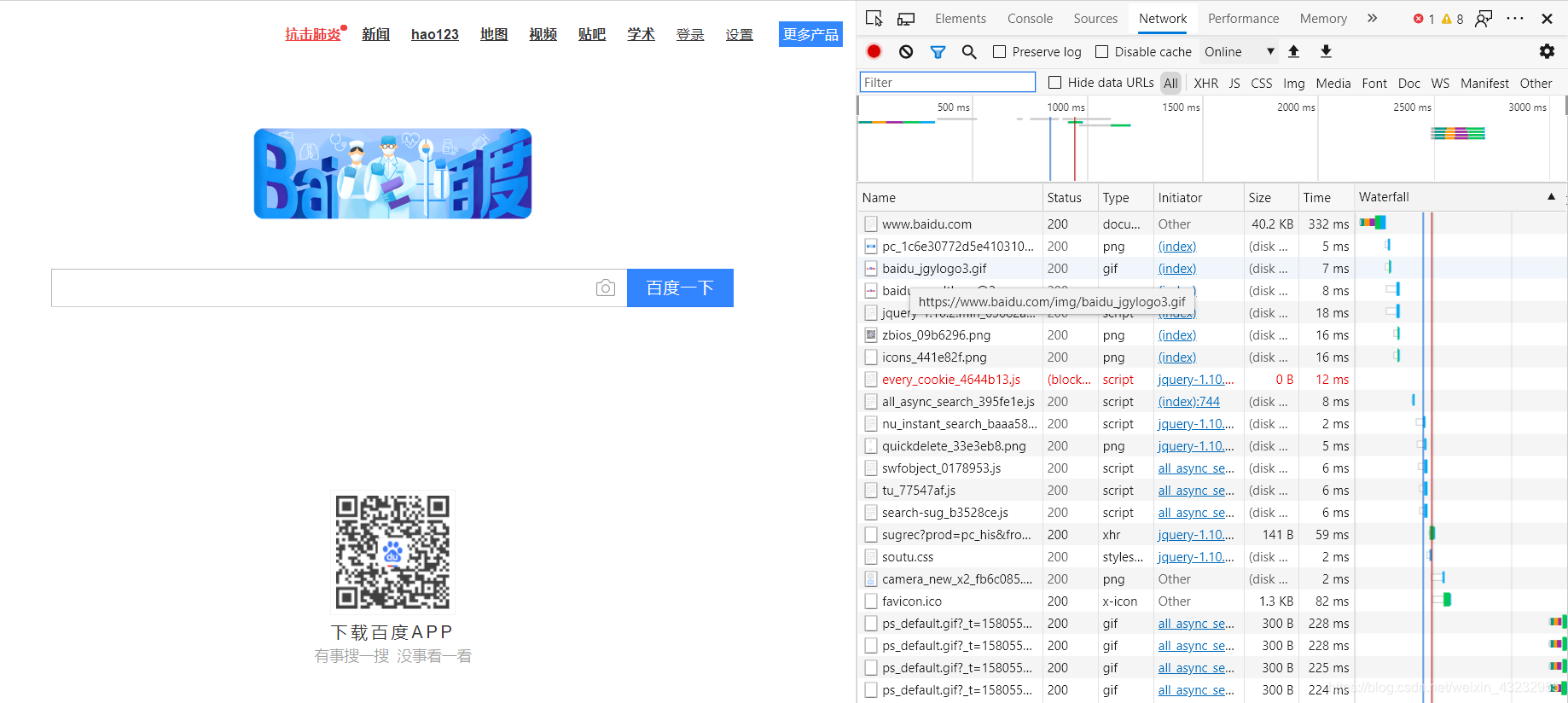Open the 新闻 link
1568x703 pixels.
(x=375, y=34)
